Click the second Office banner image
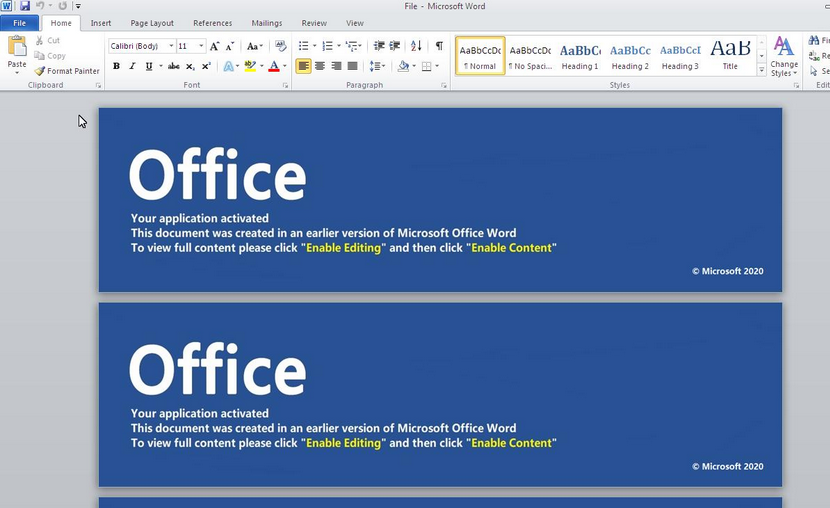 (440, 395)
